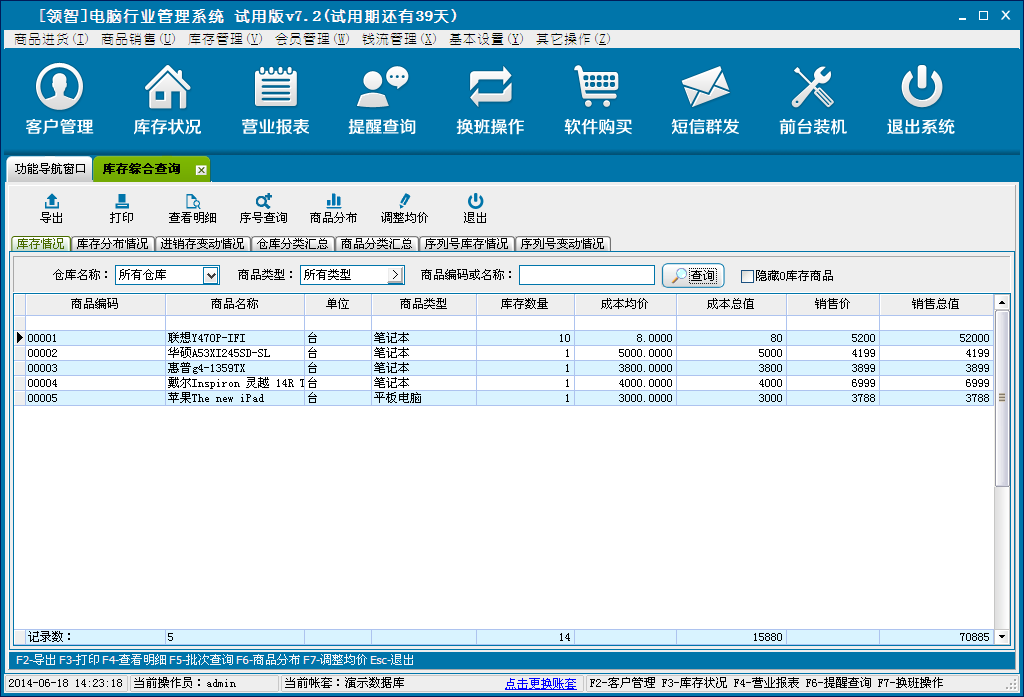Click the 点击更换账套 link
1024x697 pixels.
pyautogui.click(x=541, y=683)
